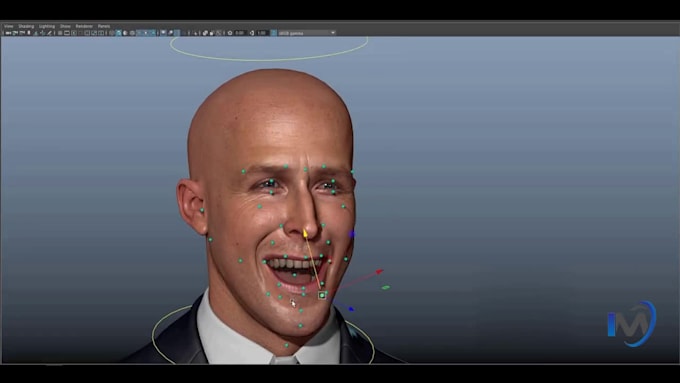
Task: Click the Select Camera icon
Action: [8, 33]
